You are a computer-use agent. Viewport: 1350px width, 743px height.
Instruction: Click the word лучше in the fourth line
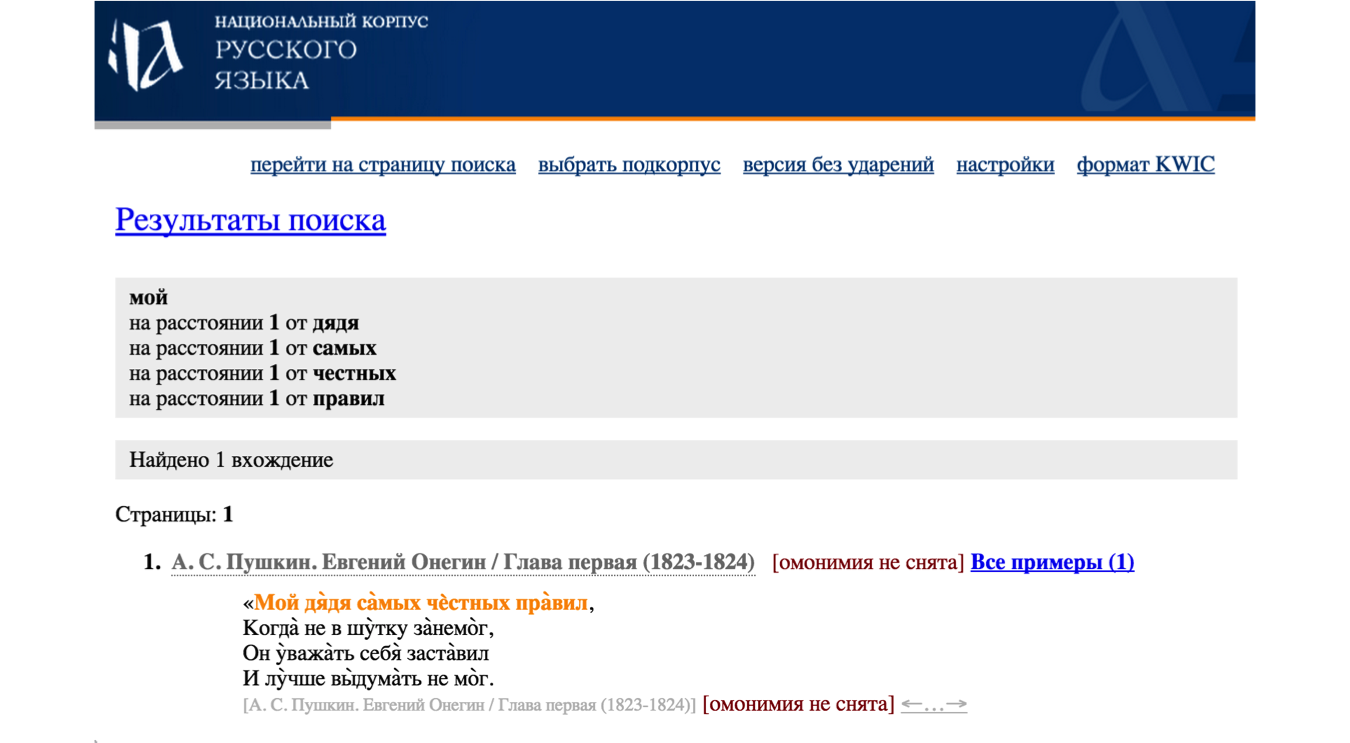point(295,680)
